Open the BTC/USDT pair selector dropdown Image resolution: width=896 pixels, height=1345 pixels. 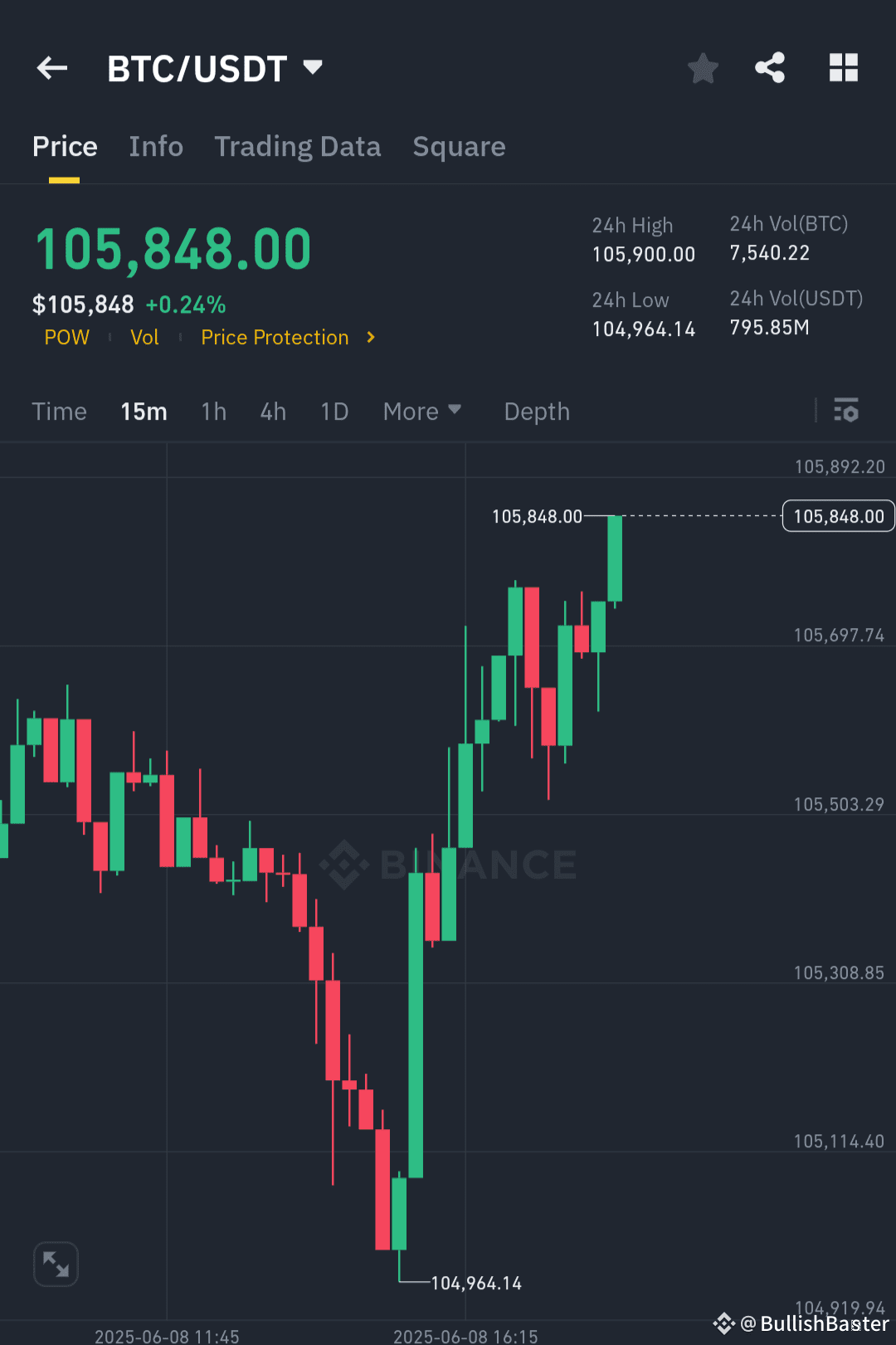coord(216,68)
